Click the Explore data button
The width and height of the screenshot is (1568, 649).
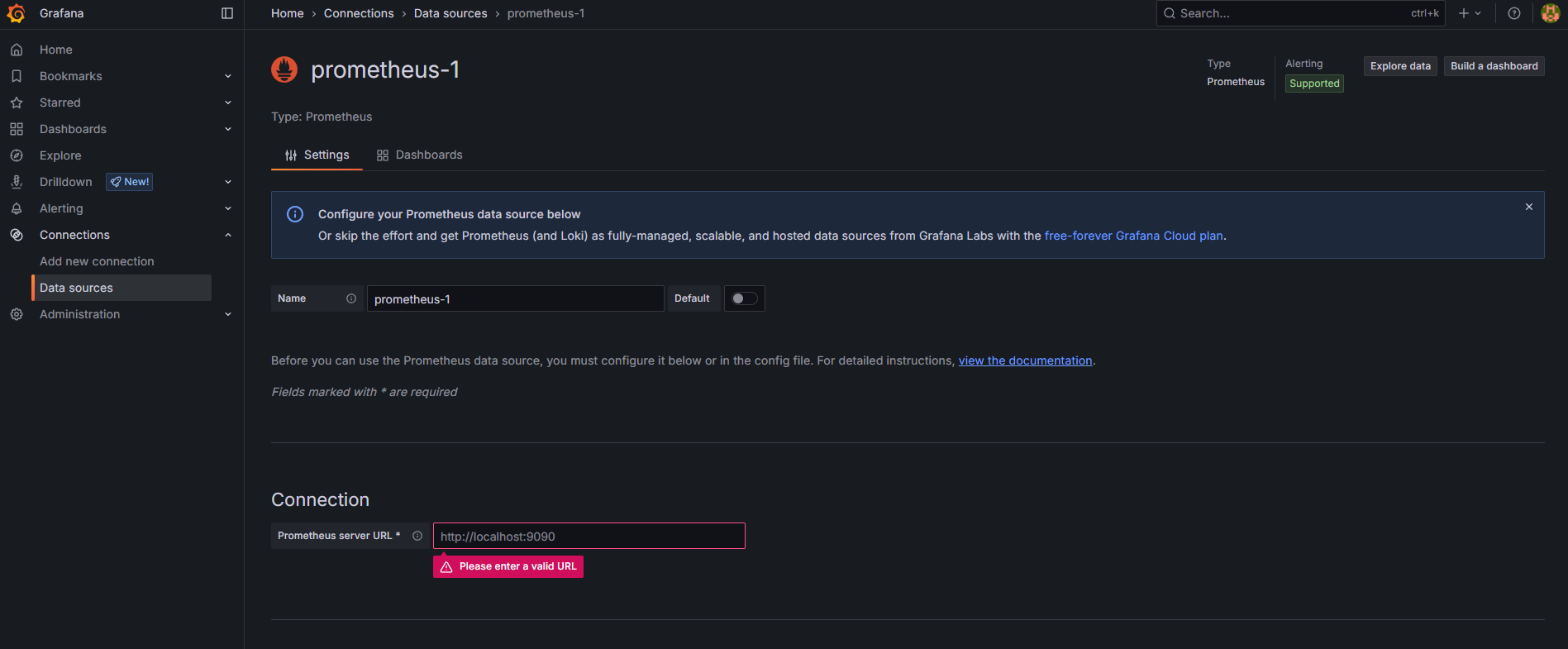click(1400, 66)
